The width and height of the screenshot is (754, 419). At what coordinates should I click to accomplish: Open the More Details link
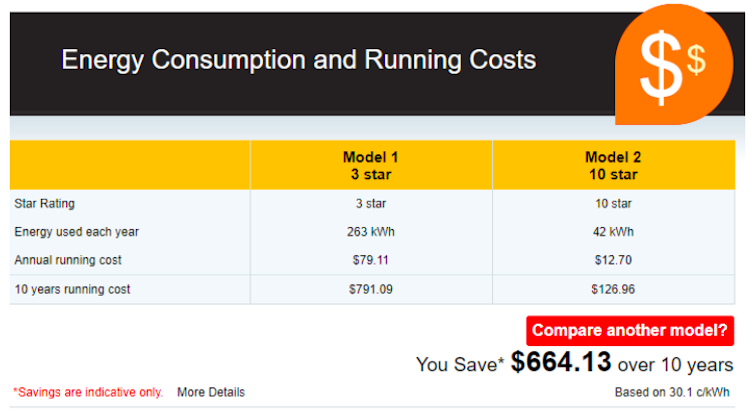(210, 392)
